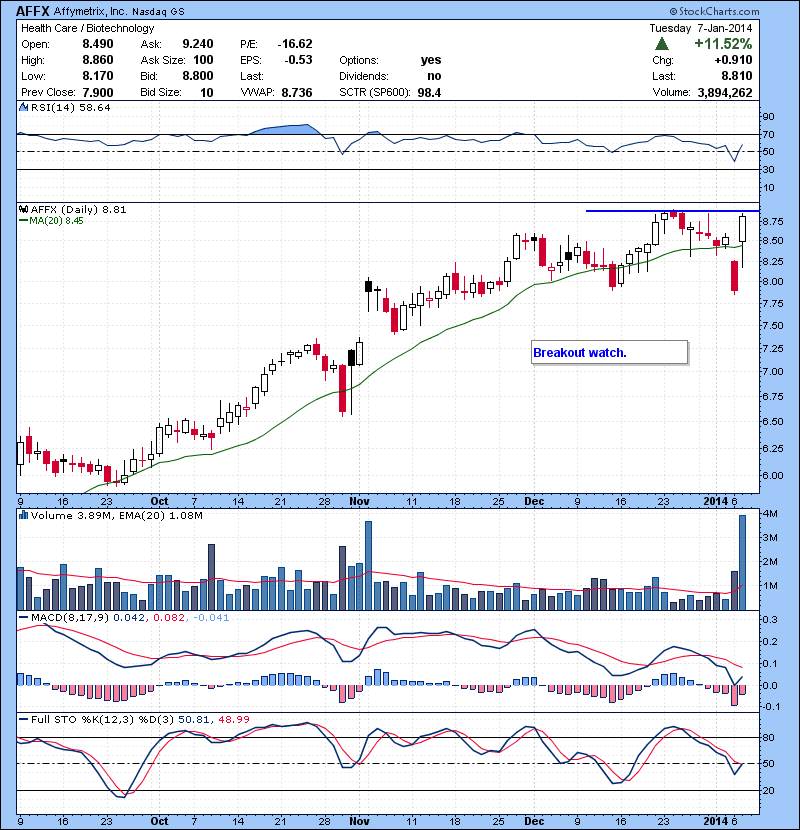Click the Last 8.810 value at right
800x830 pixels.
coord(736,76)
